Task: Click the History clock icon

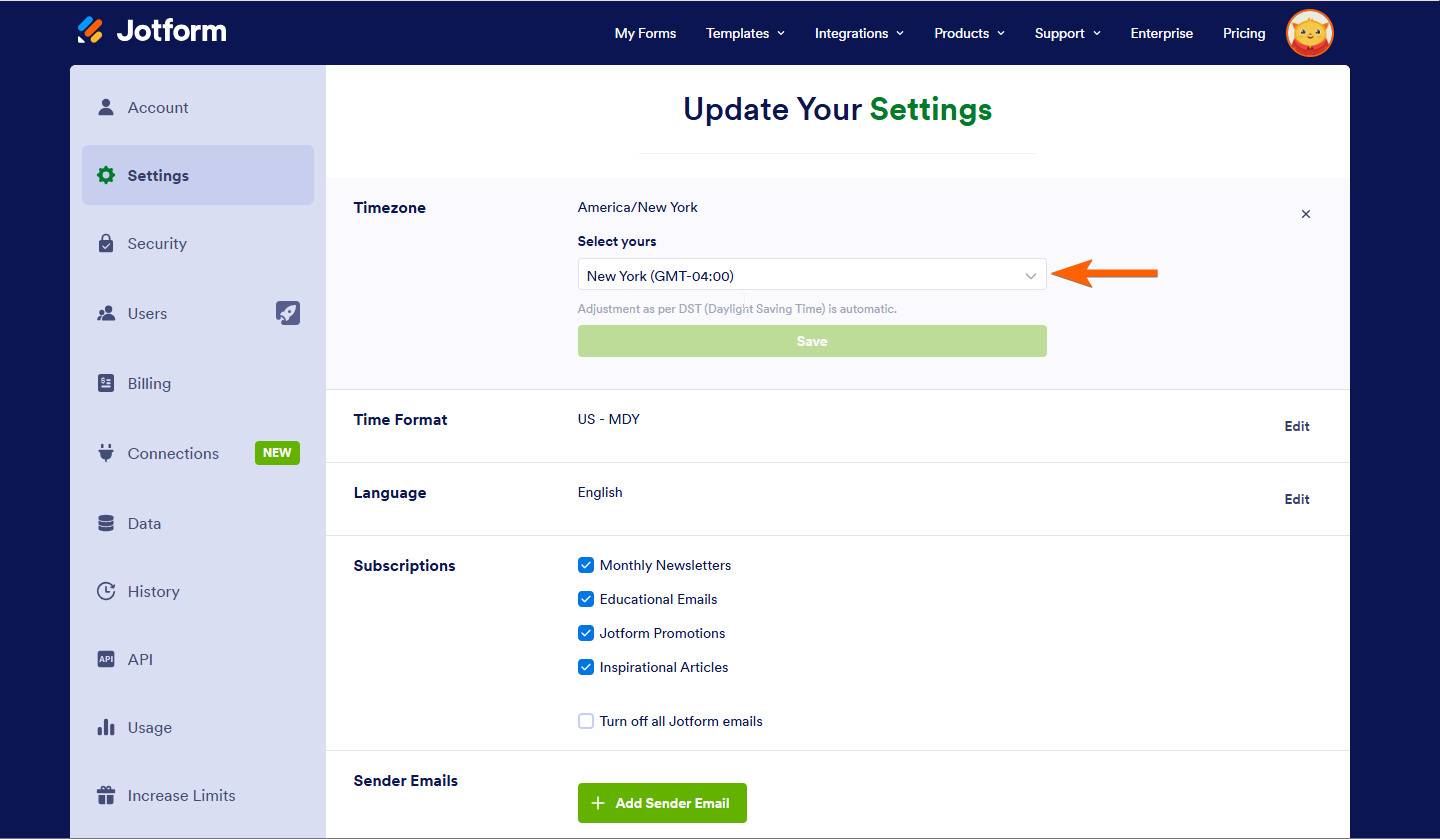Action: (106, 591)
